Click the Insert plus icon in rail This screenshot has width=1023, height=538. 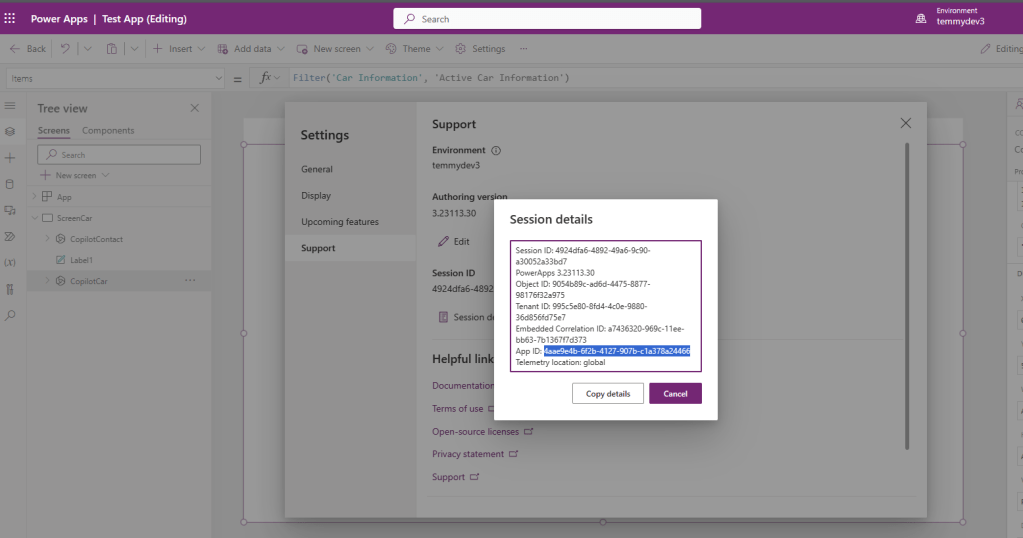(x=10, y=158)
